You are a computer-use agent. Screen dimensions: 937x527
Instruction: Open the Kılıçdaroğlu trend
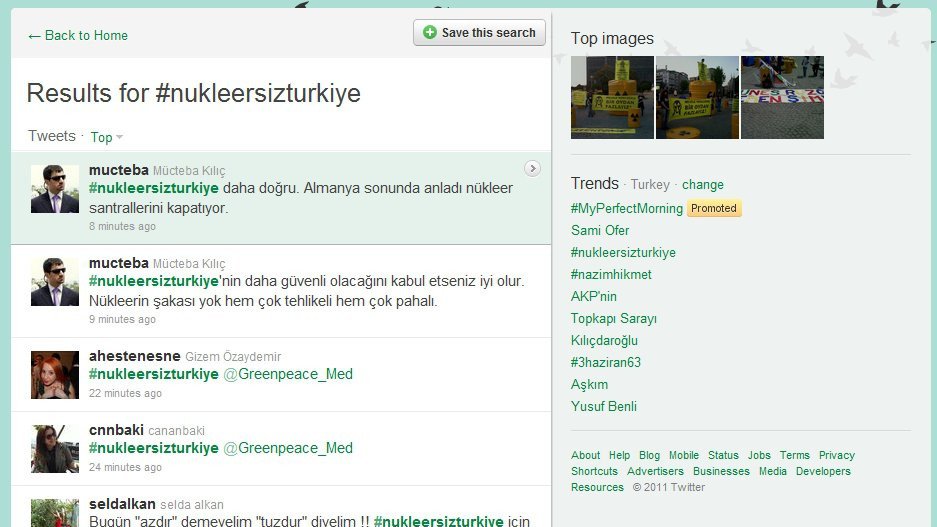tap(604, 341)
